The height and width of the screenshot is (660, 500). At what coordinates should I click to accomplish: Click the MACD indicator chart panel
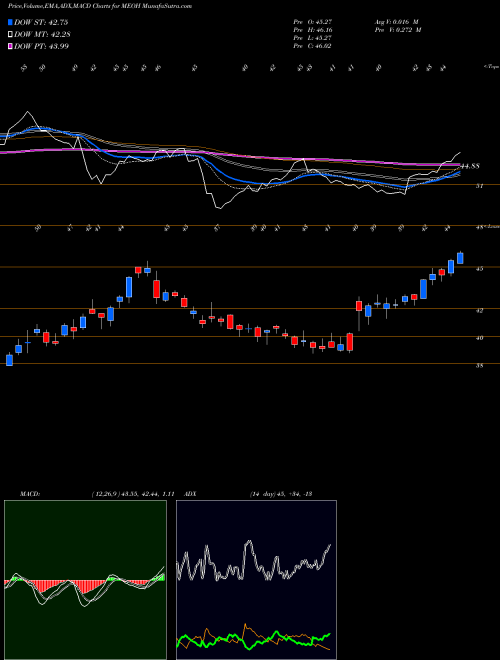click(x=85, y=580)
